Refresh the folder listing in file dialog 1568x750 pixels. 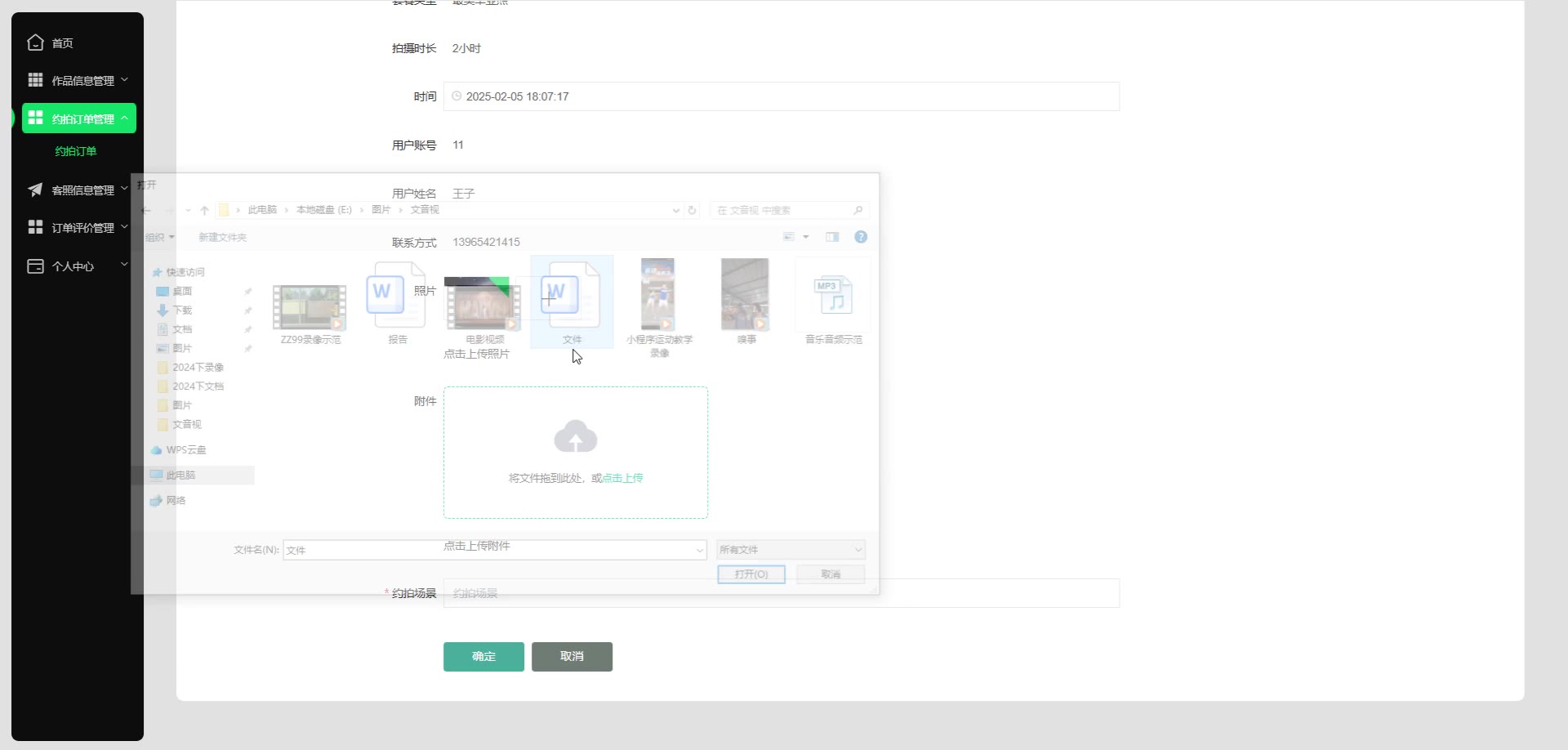point(692,210)
